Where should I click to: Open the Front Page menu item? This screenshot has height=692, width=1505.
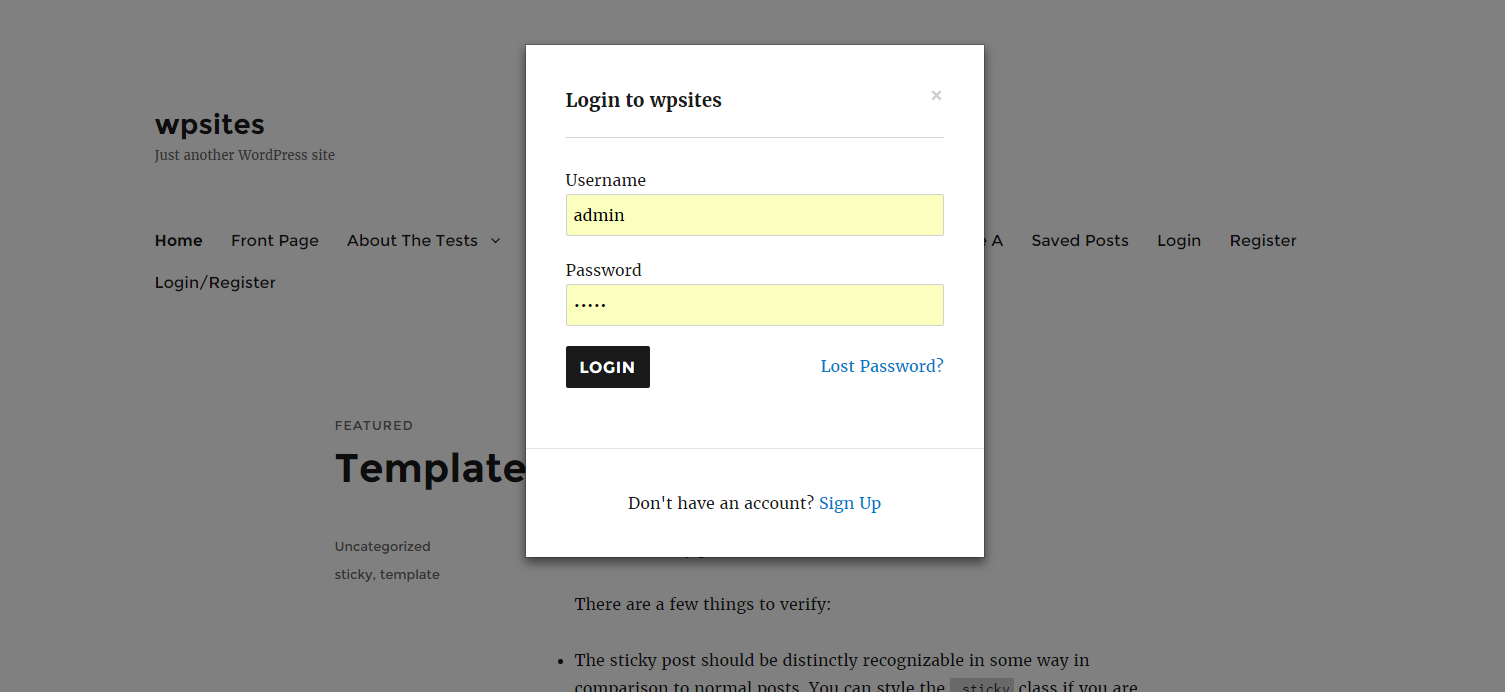tap(274, 241)
